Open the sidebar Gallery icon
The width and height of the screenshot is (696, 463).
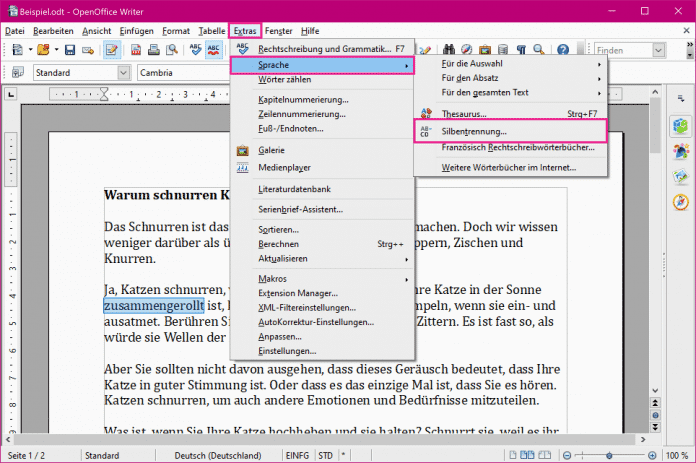click(x=679, y=178)
